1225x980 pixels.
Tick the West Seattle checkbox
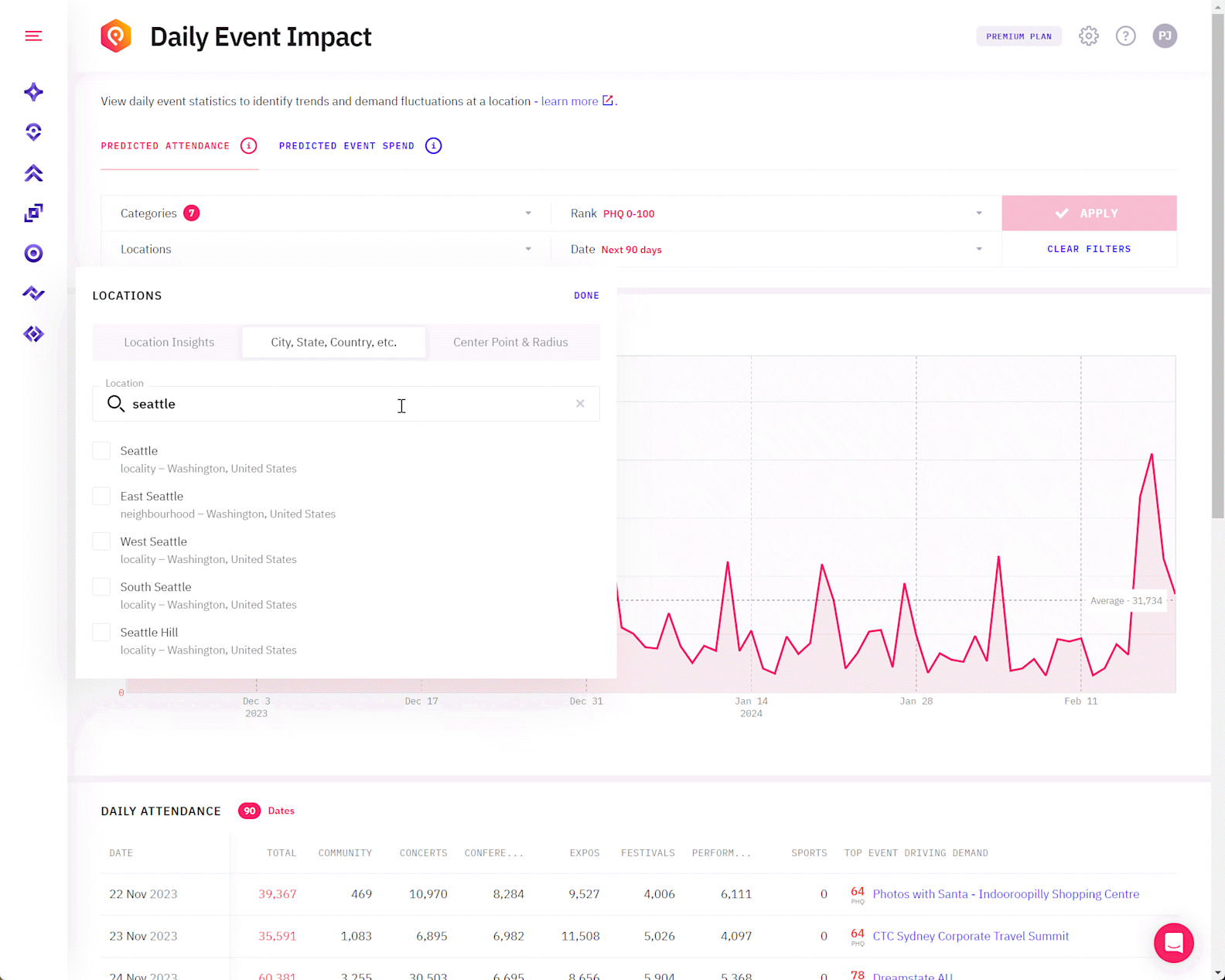pyautogui.click(x=101, y=541)
